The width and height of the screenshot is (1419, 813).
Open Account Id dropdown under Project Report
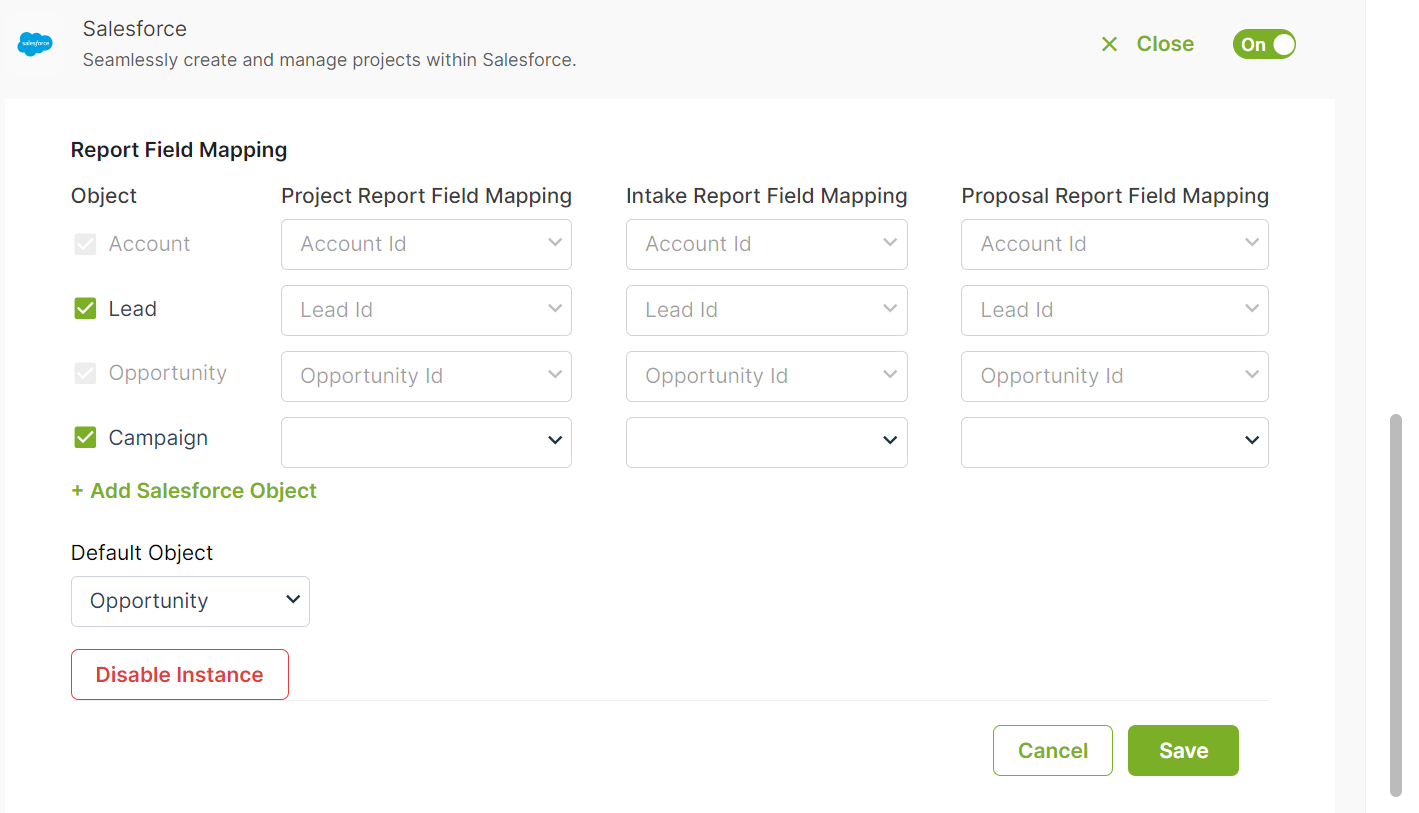tap(426, 244)
